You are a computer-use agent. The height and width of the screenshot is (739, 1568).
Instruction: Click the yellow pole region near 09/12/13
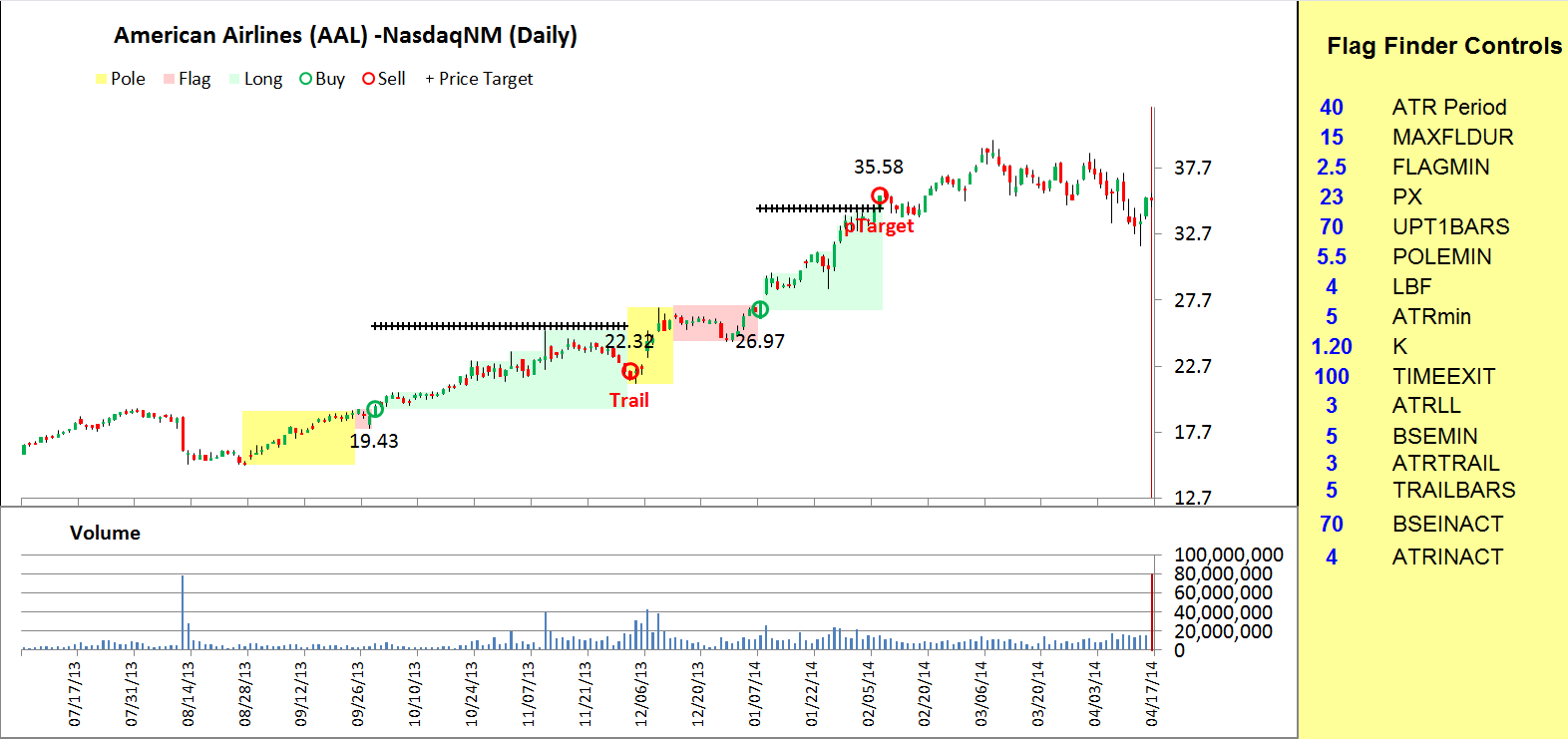[x=298, y=438]
